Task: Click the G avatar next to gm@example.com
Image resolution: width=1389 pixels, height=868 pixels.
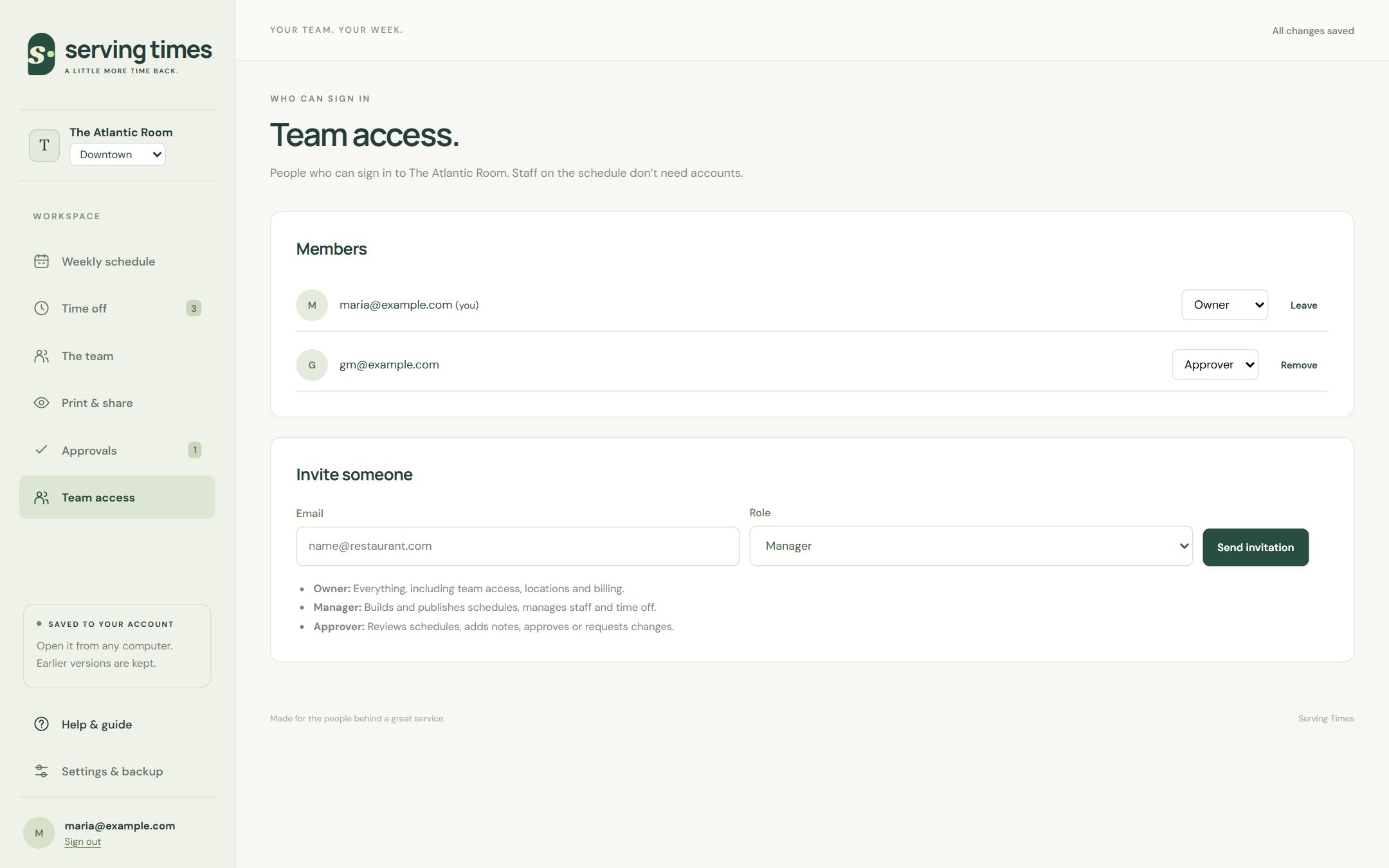Action: tap(312, 365)
